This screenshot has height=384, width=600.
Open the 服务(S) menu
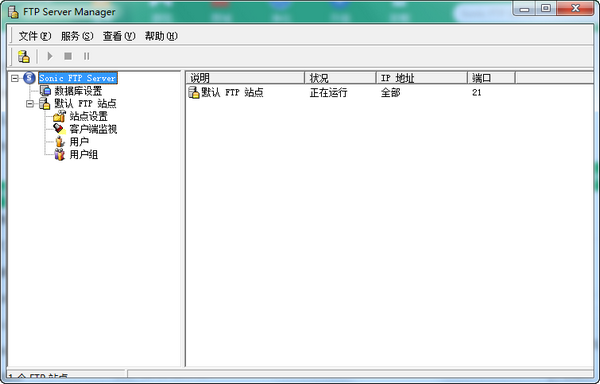[x=77, y=36]
